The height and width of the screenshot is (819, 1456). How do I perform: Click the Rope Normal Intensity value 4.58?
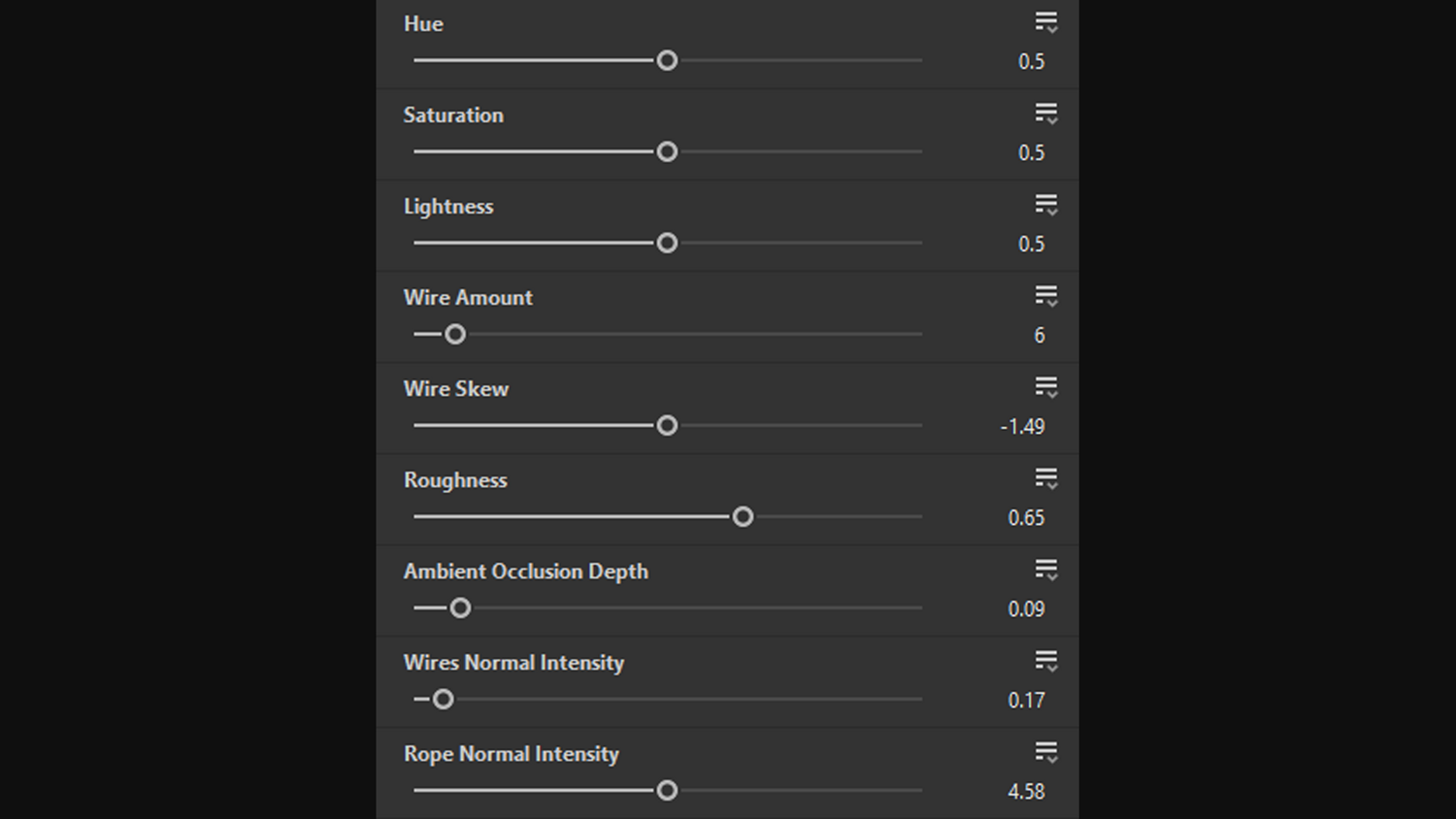coord(1026,792)
